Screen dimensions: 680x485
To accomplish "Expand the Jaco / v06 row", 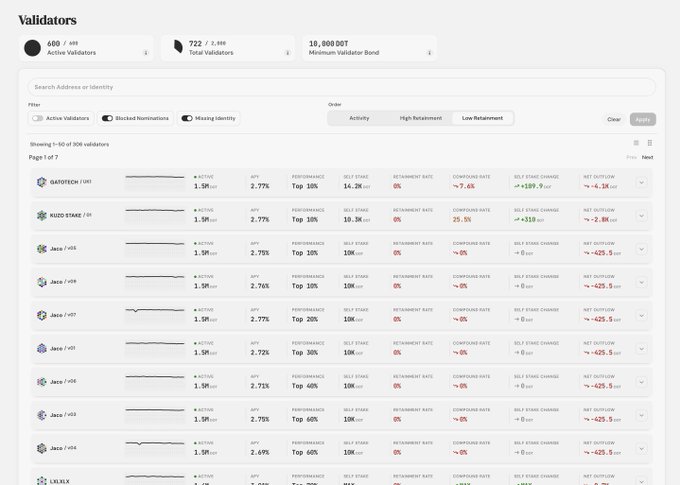I will (641, 382).
